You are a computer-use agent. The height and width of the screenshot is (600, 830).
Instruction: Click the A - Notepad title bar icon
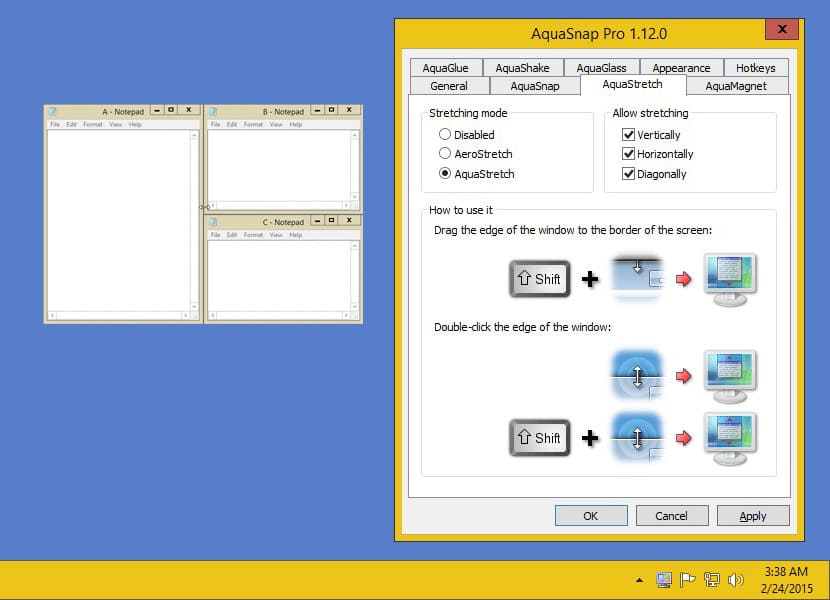coord(53,111)
